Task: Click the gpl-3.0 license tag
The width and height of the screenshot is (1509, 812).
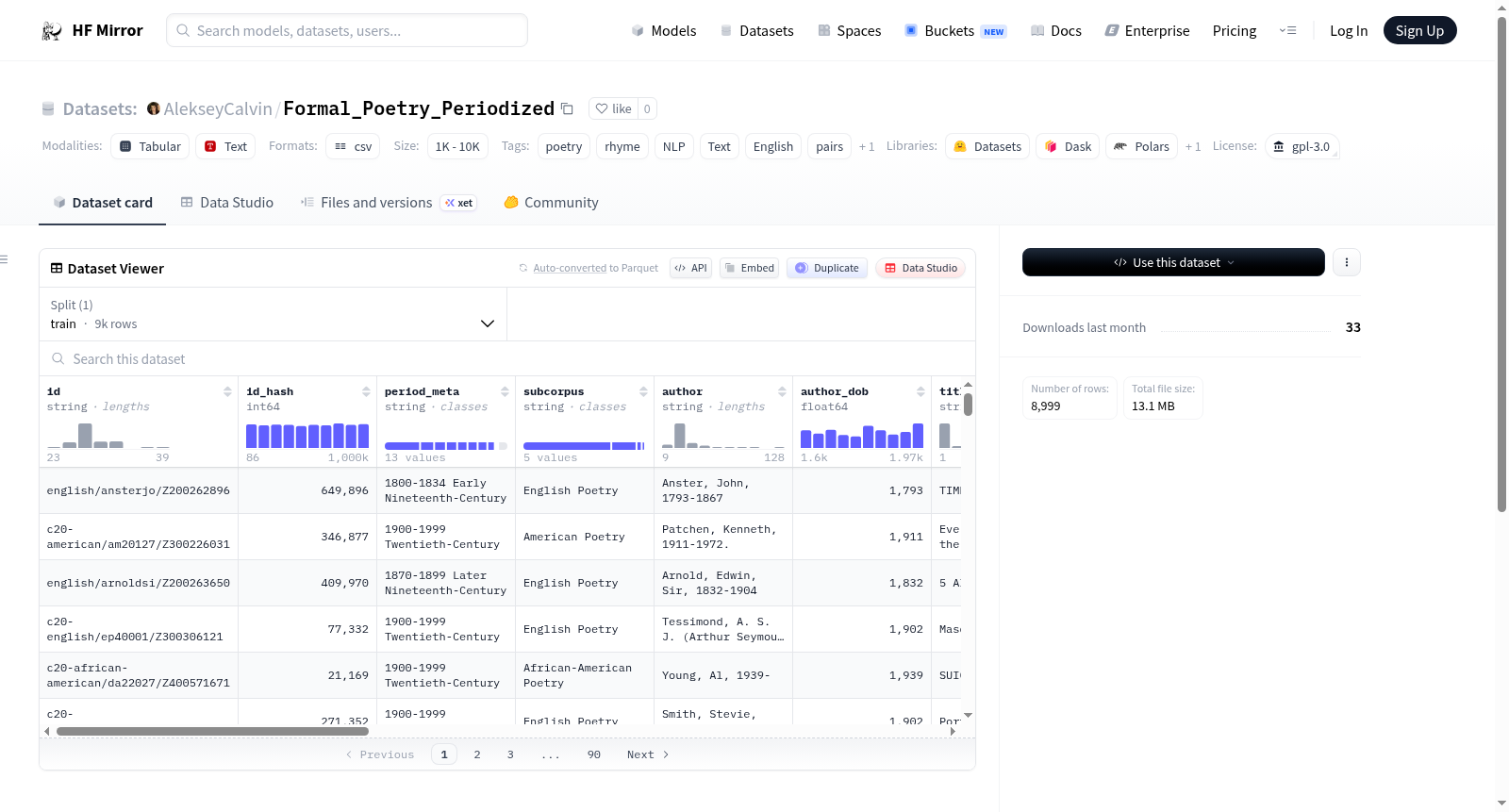Action: click(1302, 146)
